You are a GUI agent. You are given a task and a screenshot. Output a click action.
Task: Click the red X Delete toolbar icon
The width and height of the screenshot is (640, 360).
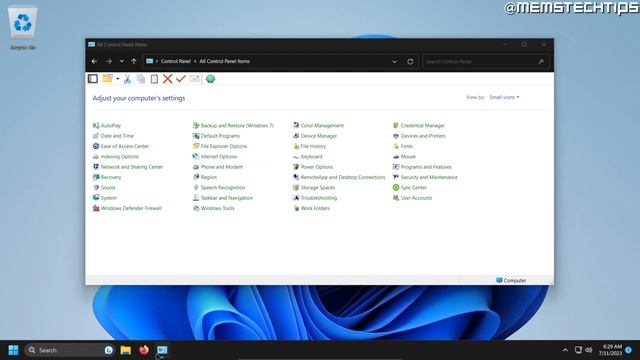click(167, 79)
